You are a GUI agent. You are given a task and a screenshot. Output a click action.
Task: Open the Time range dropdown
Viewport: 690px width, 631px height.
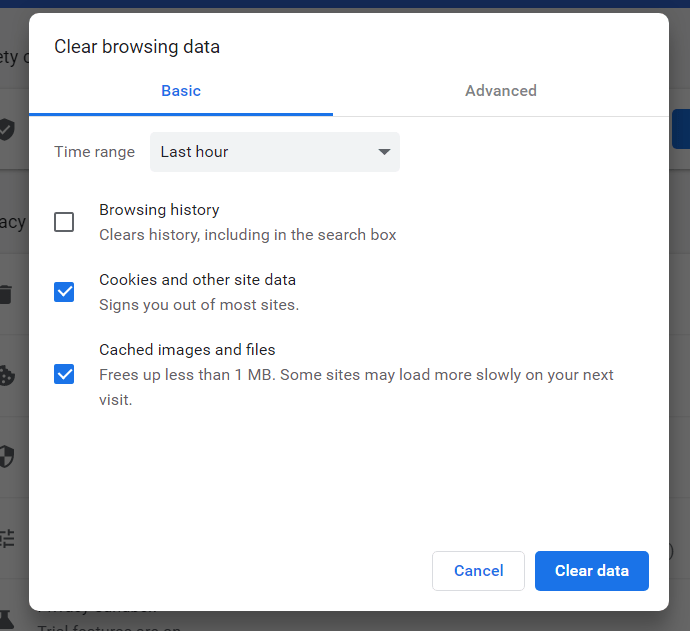tap(274, 152)
